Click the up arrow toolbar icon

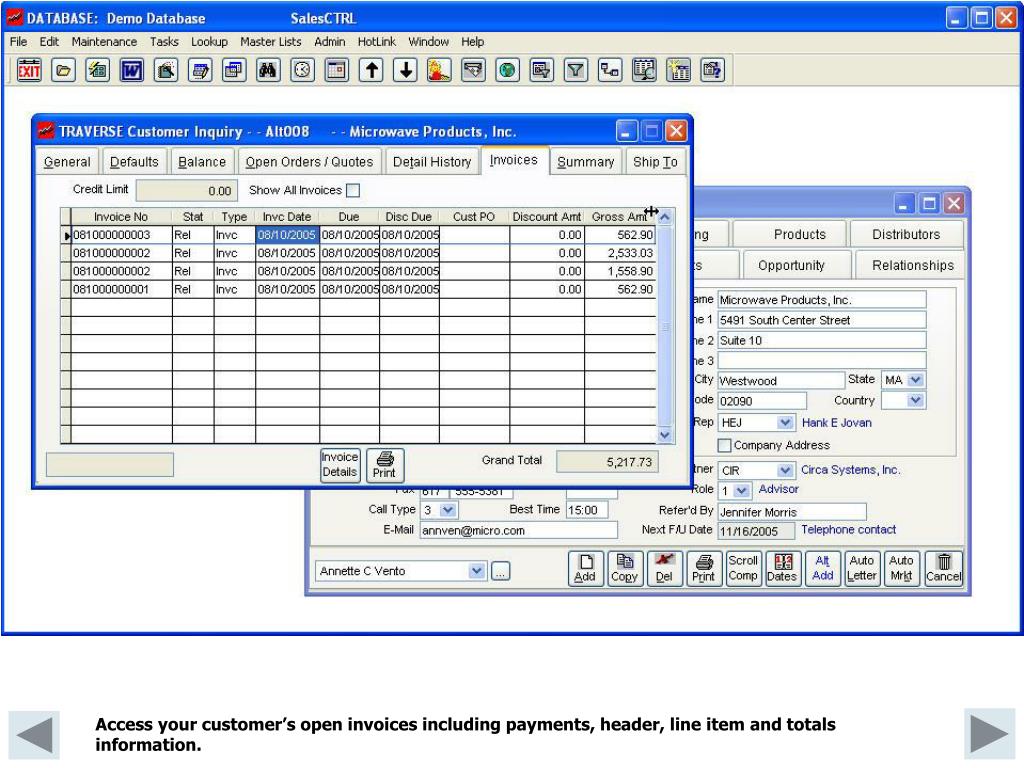point(371,70)
